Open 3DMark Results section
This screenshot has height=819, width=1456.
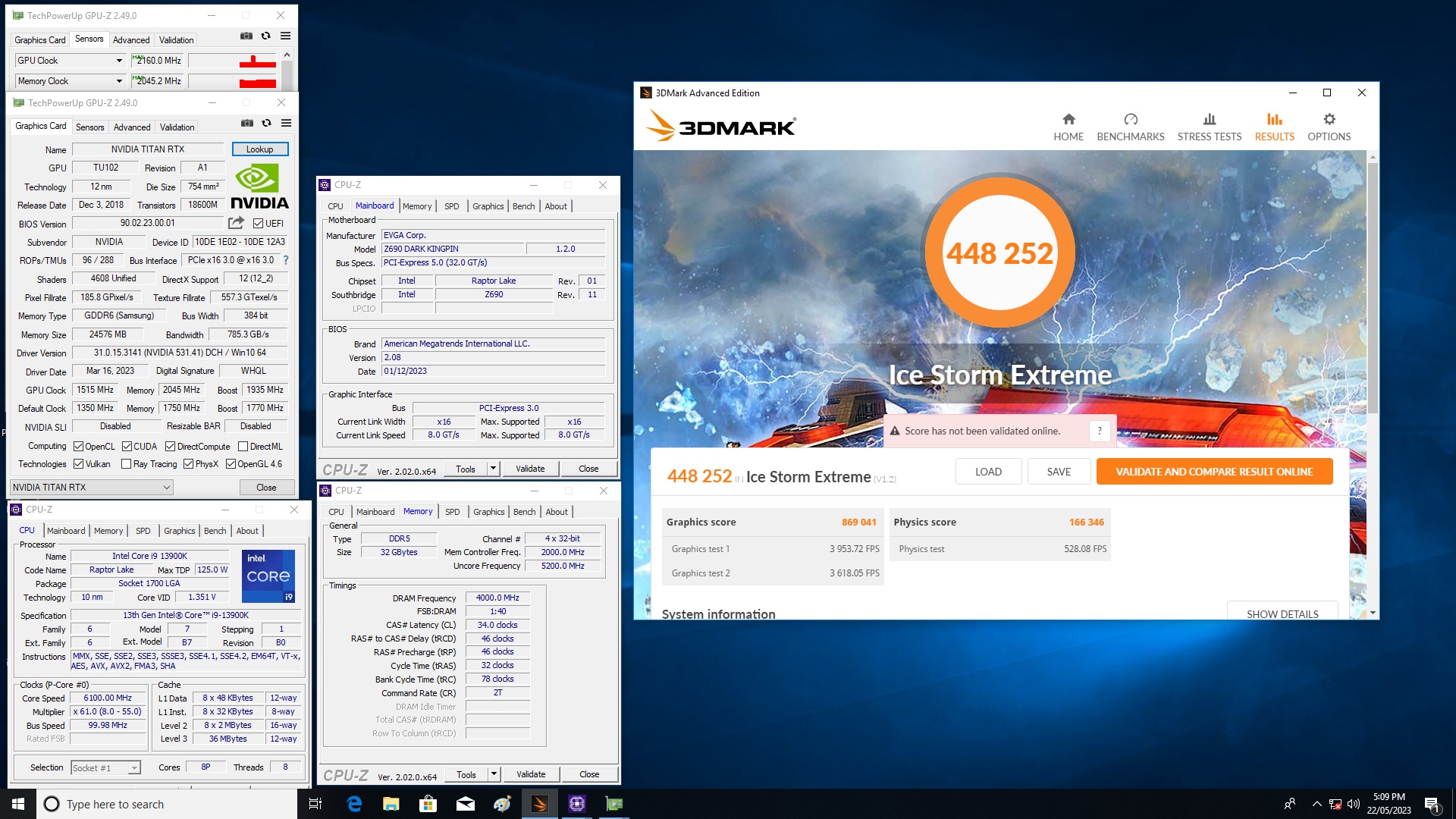(x=1274, y=127)
